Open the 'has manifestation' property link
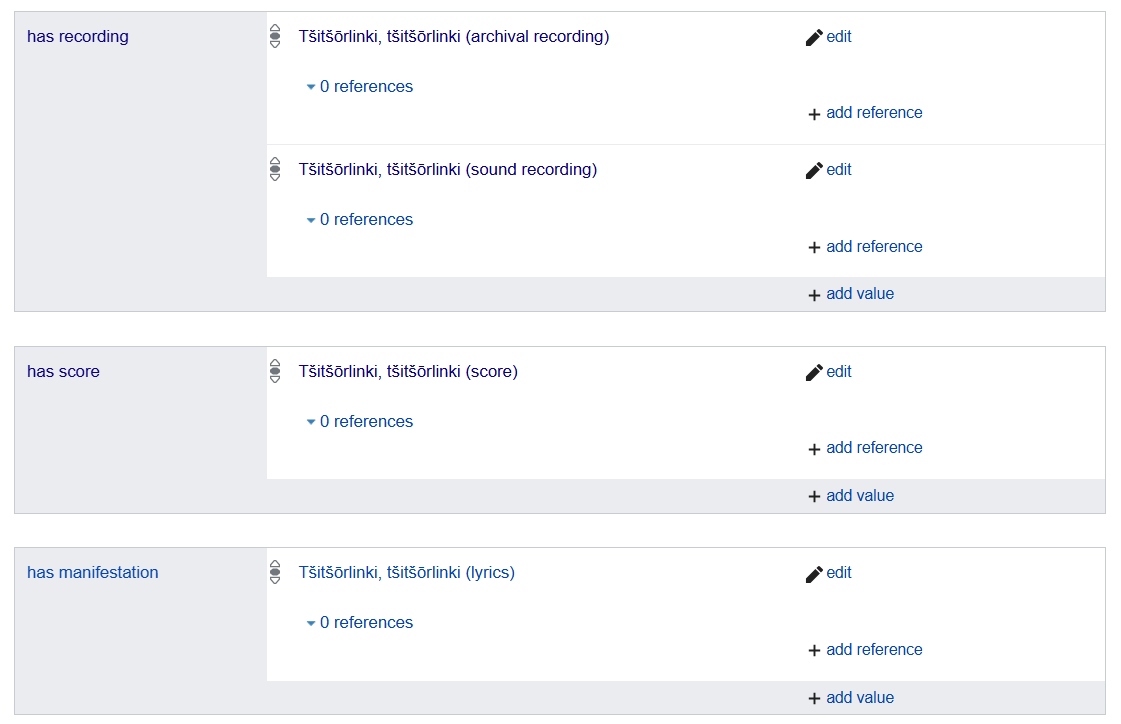1121x724 pixels. (x=93, y=572)
